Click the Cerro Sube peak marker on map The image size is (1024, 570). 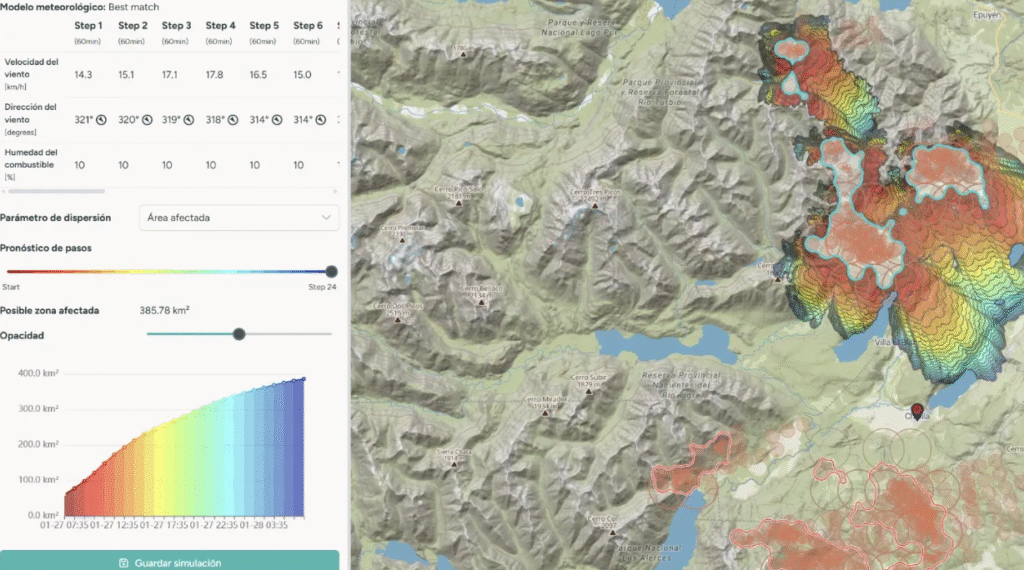(587, 392)
